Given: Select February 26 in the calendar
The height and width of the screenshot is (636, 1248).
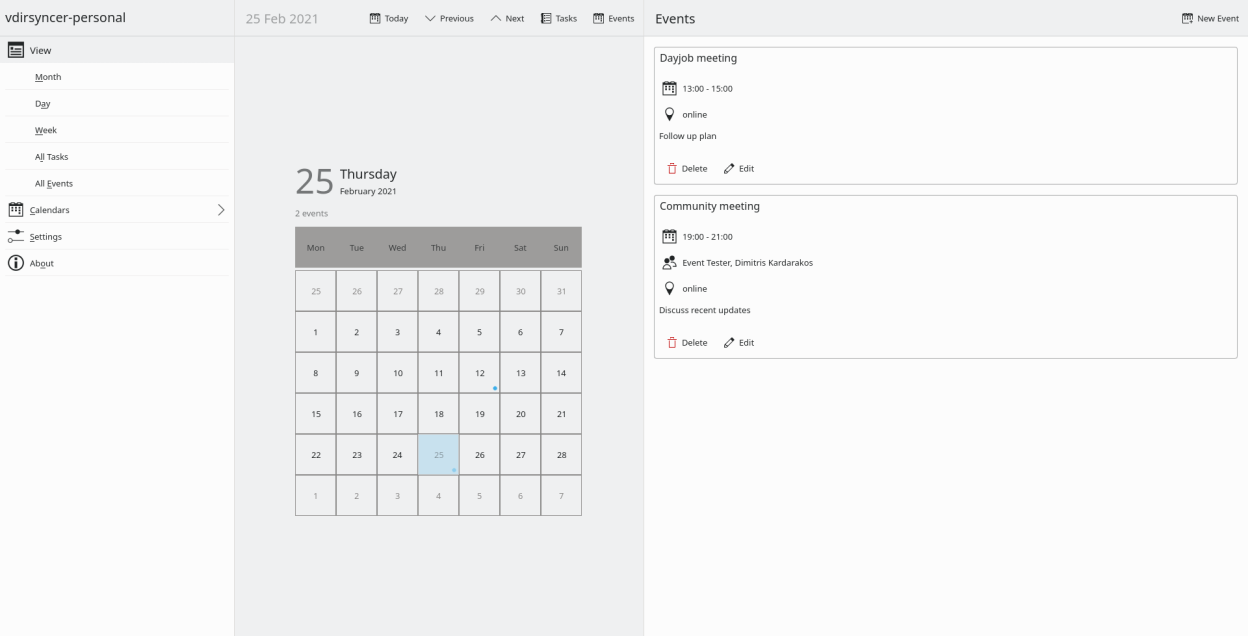Looking at the screenshot, I should click(x=479, y=454).
